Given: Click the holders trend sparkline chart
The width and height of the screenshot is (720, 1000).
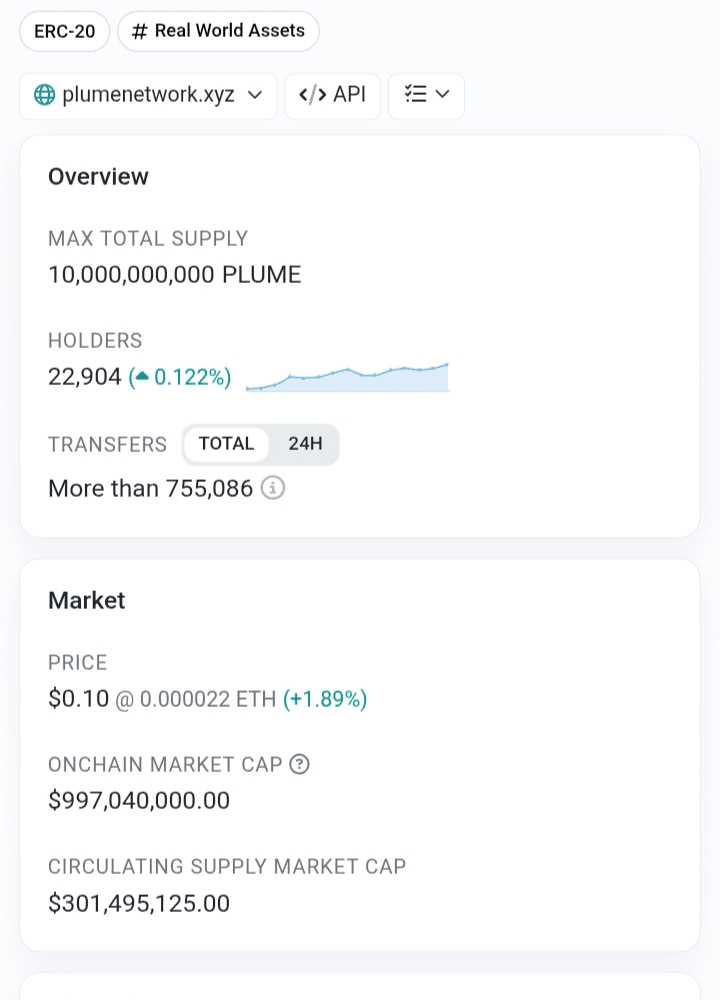Looking at the screenshot, I should coord(347,378).
